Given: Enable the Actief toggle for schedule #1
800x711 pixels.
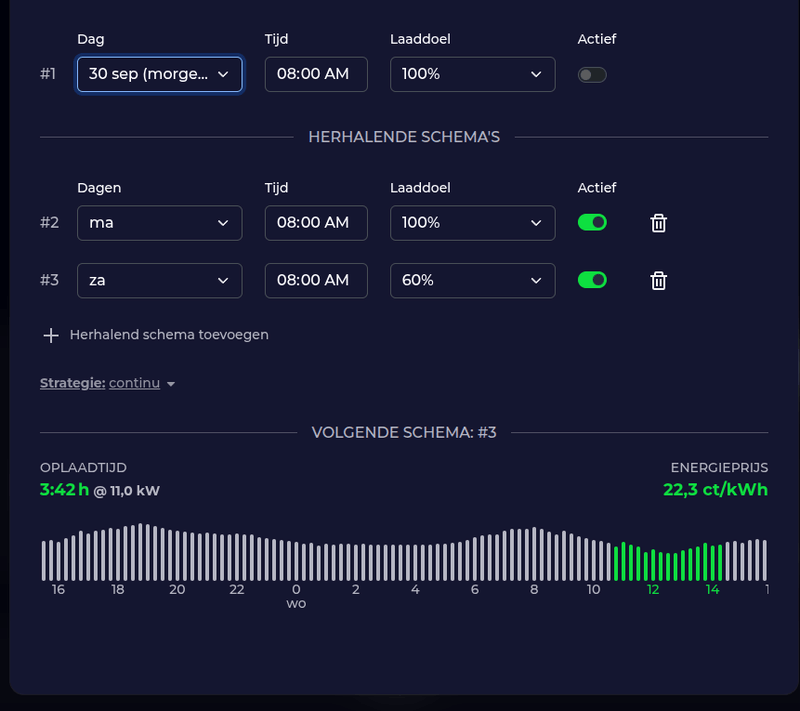Looking at the screenshot, I should 592,75.
